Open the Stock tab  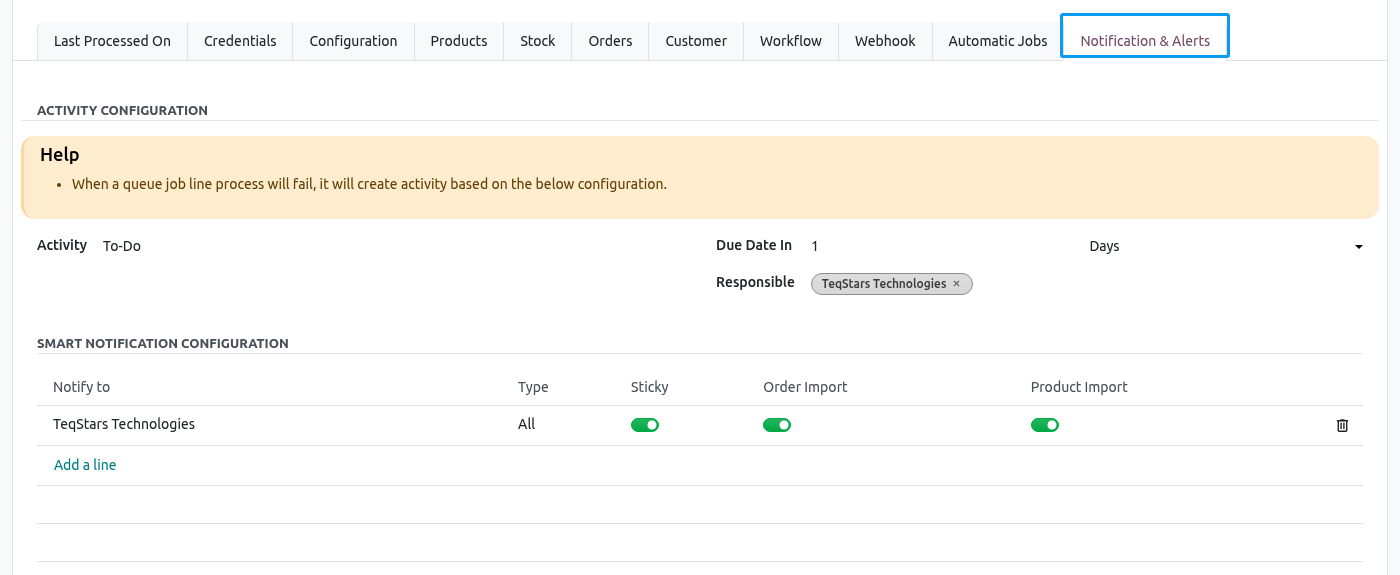tap(537, 41)
